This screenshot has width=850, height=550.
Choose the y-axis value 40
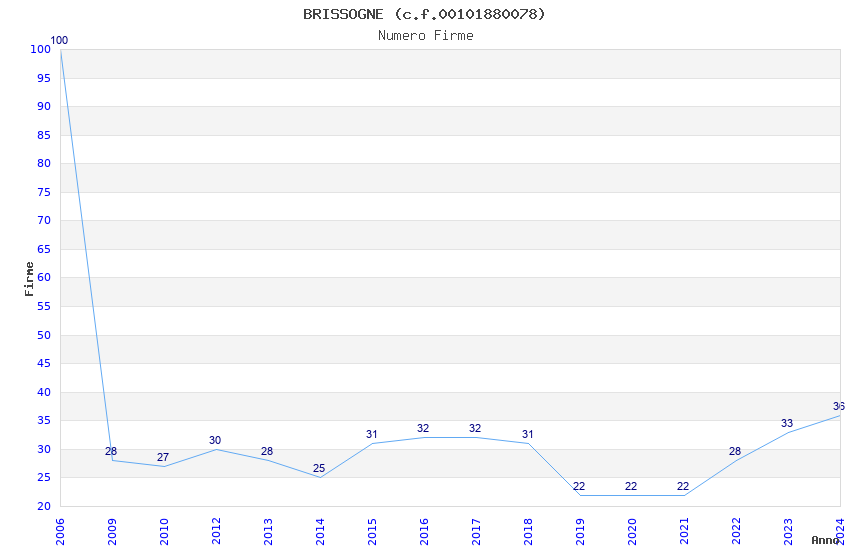(44, 392)
